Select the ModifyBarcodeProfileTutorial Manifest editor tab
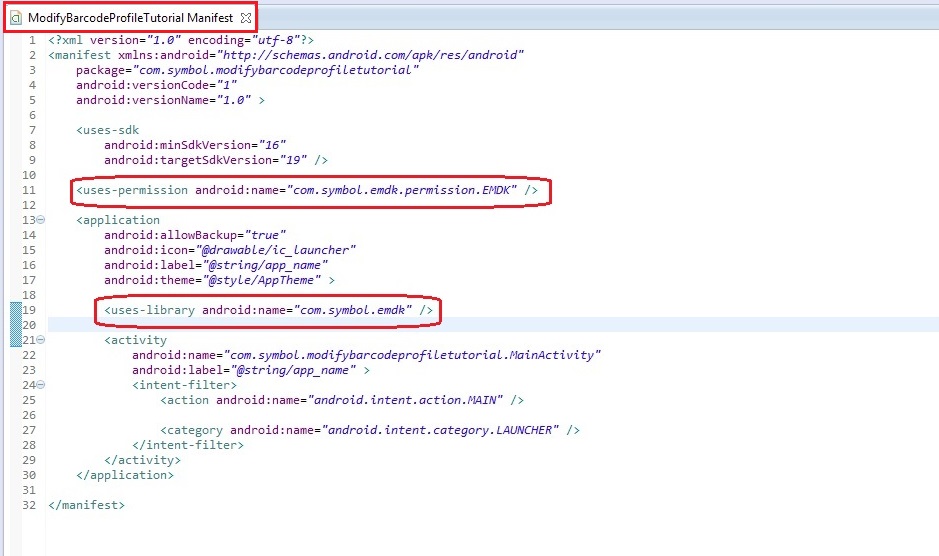The height and width of the screenshot is (556, 939). tap(129, 18)
